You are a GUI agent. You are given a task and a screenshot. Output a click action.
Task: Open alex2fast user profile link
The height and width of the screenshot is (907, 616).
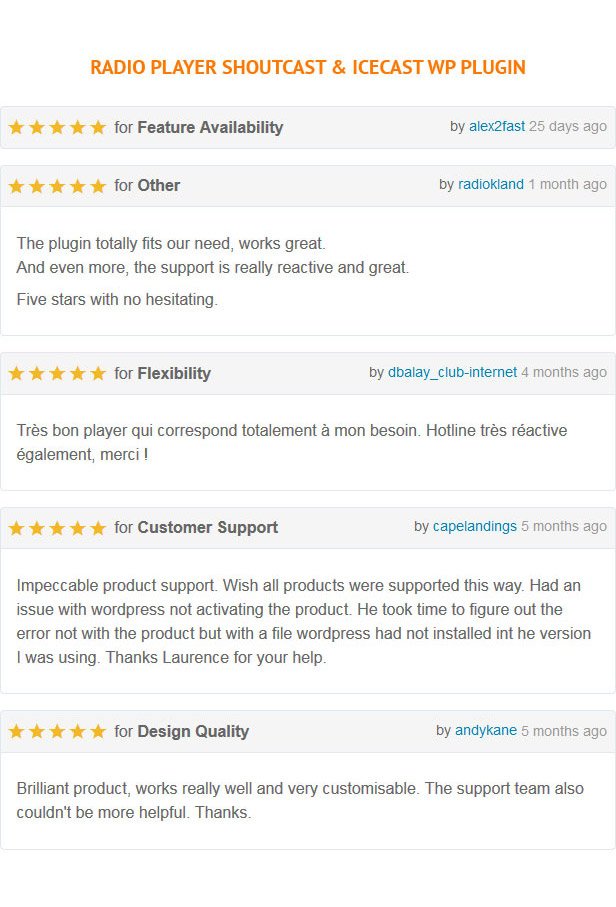coord(497,126)
